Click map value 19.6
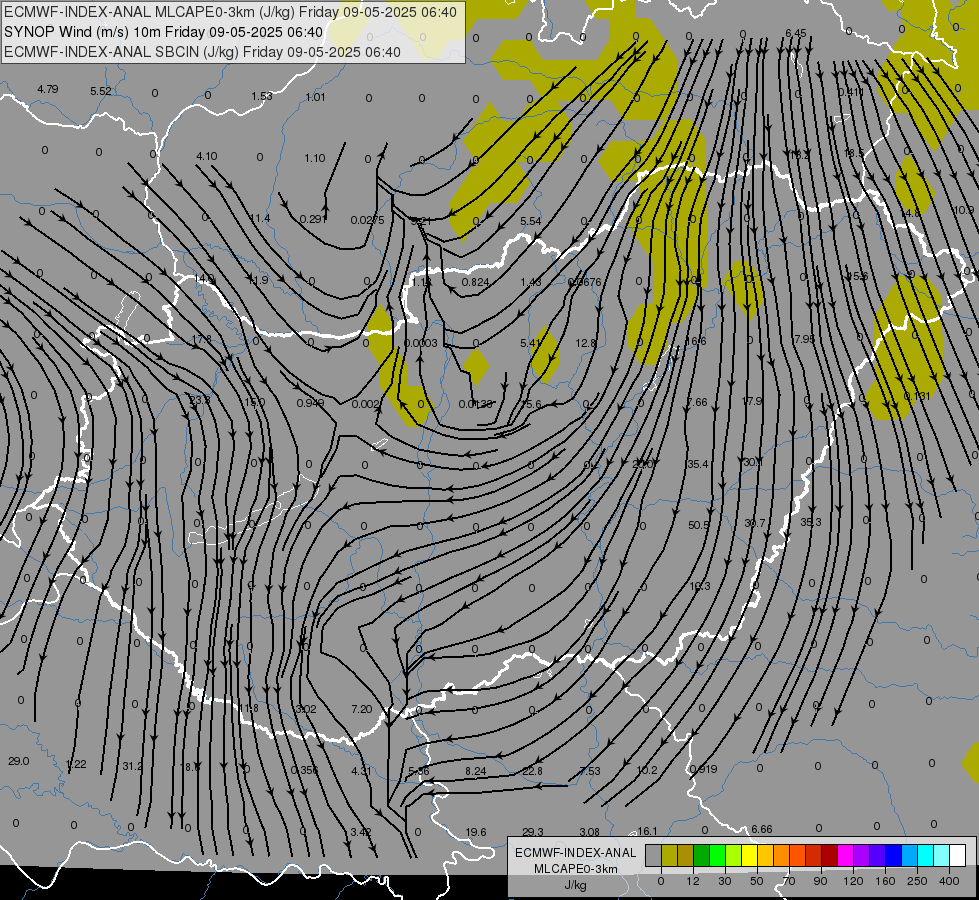The height and width of the screenshot is (900, 979). coord(476,832)
